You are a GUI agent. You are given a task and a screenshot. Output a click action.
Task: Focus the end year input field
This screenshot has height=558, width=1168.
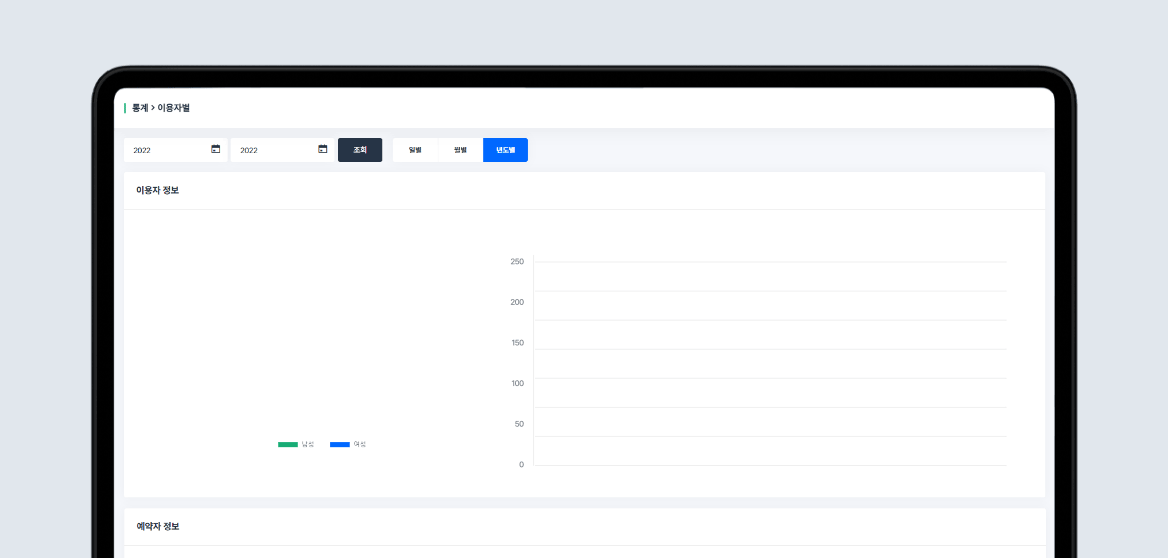272,150
